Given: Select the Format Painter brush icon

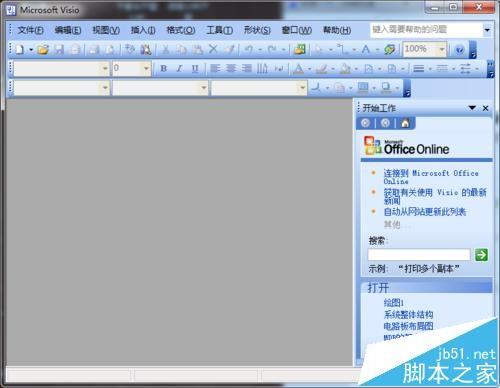Looking at the screenshot, I should click(x=230, y=50).
